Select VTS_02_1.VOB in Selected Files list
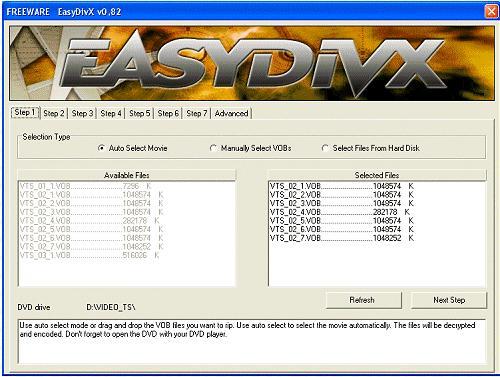Viewport: 500px width, 377px height. point(342,186)
